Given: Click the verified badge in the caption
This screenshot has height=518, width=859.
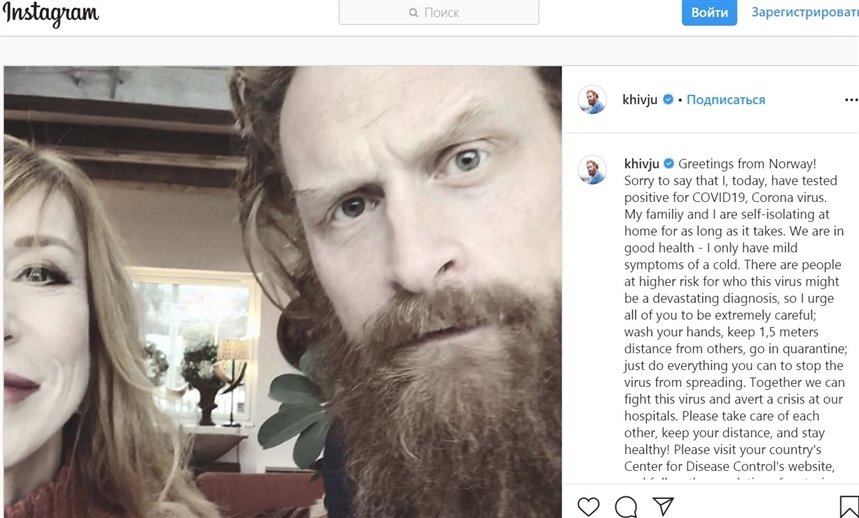Looking at the screenshot, I should (668, 163).
